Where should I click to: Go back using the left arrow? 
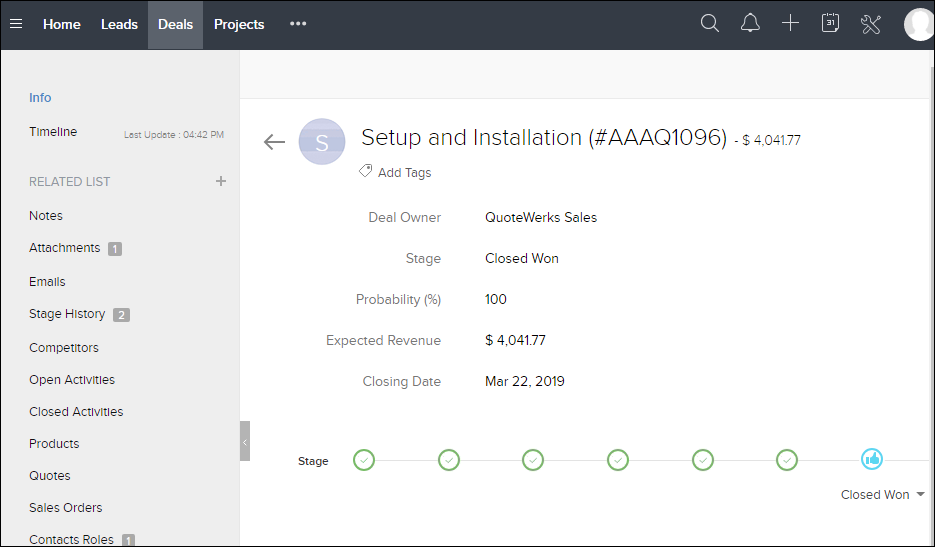pyautogui.click(x=274, y=142)
